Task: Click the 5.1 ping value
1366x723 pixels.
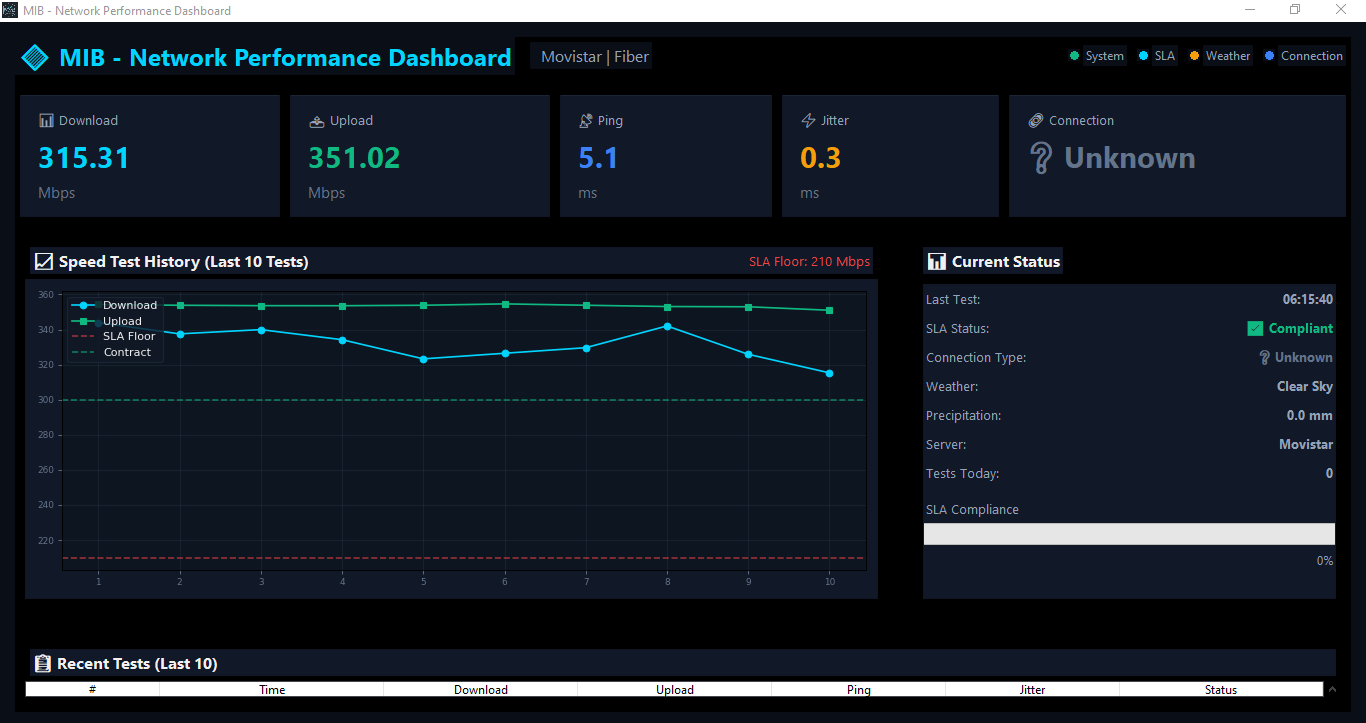Action: [598, 158]
